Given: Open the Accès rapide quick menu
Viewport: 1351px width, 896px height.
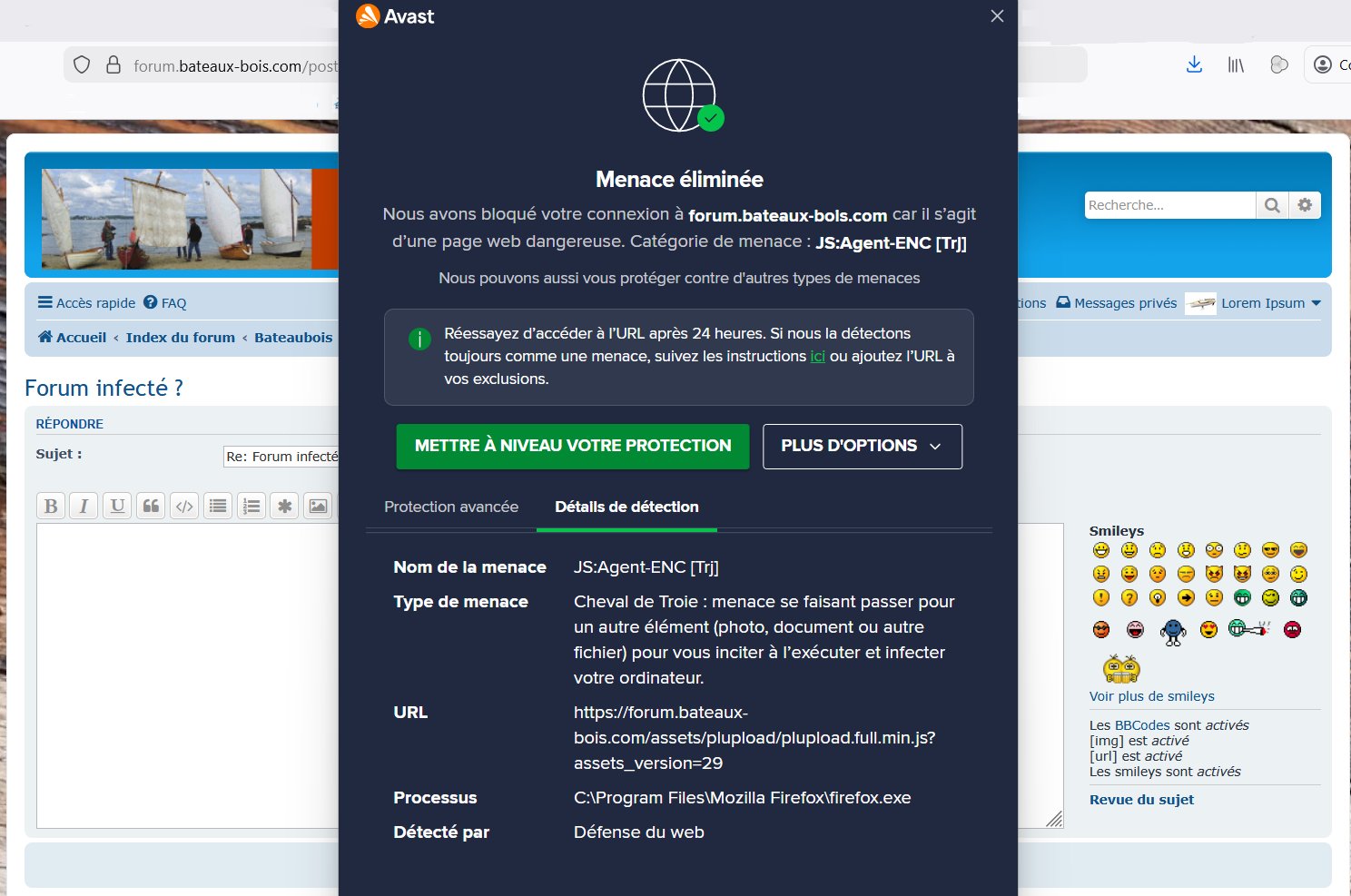Looking at the screenshot, I should tap(86, 303).
